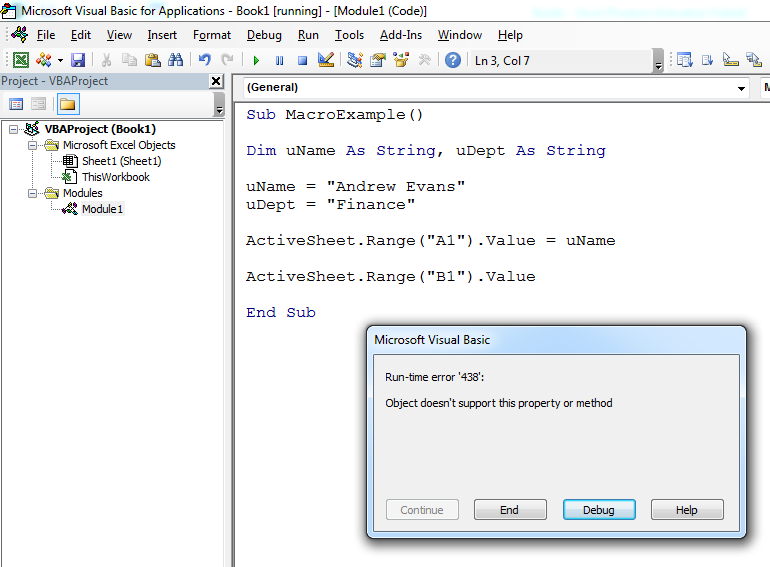
Task: Click the second icon on the Edit toolbar
Action: pyautogui.click(x=708, y=60)
